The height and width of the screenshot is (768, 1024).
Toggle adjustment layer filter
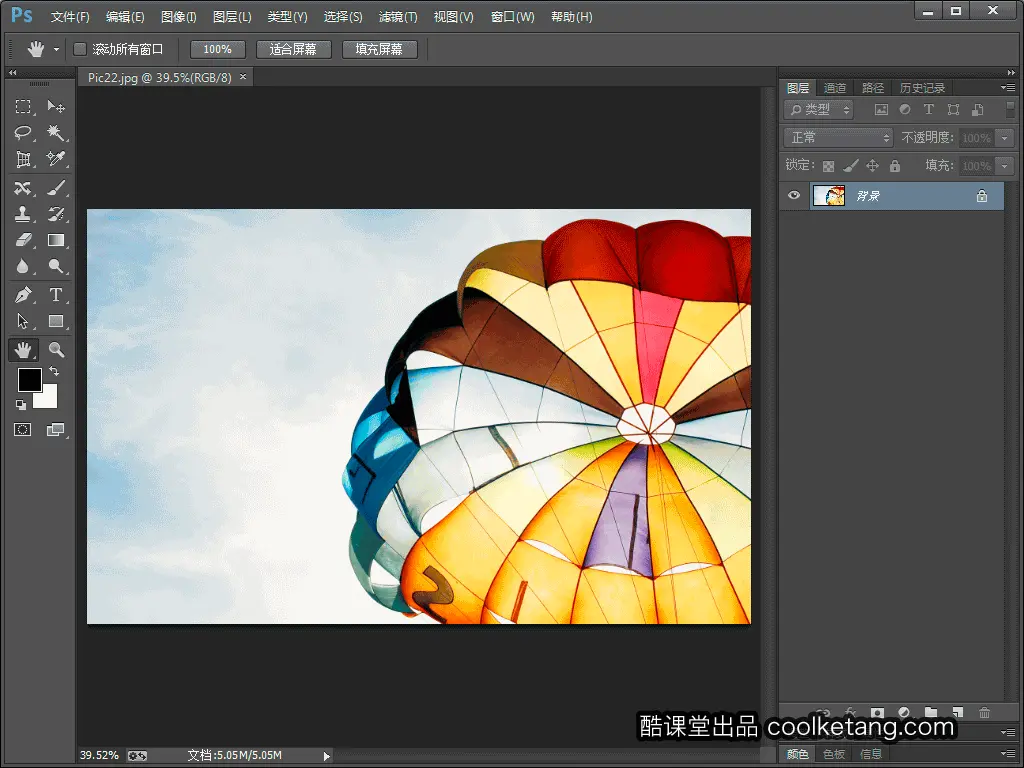(905, 110)
